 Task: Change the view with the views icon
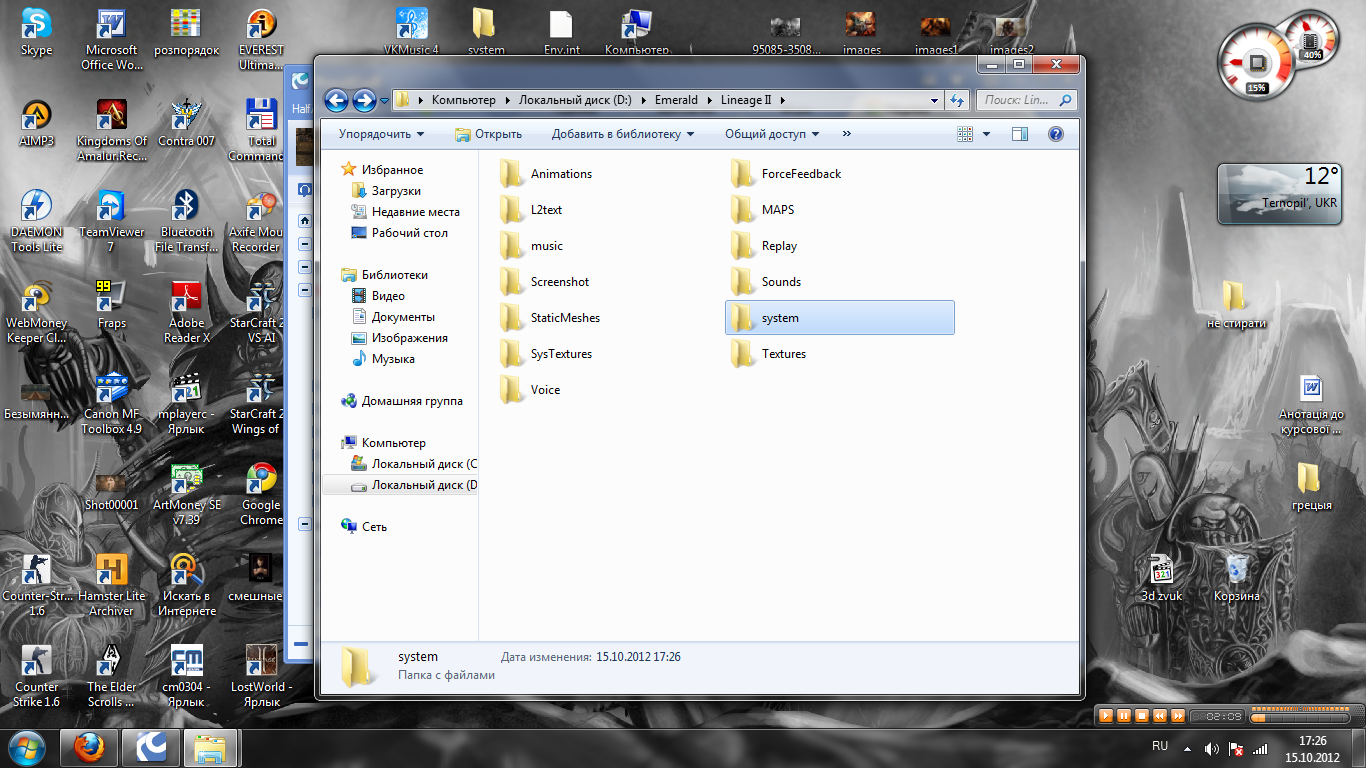tap(965, 134)
